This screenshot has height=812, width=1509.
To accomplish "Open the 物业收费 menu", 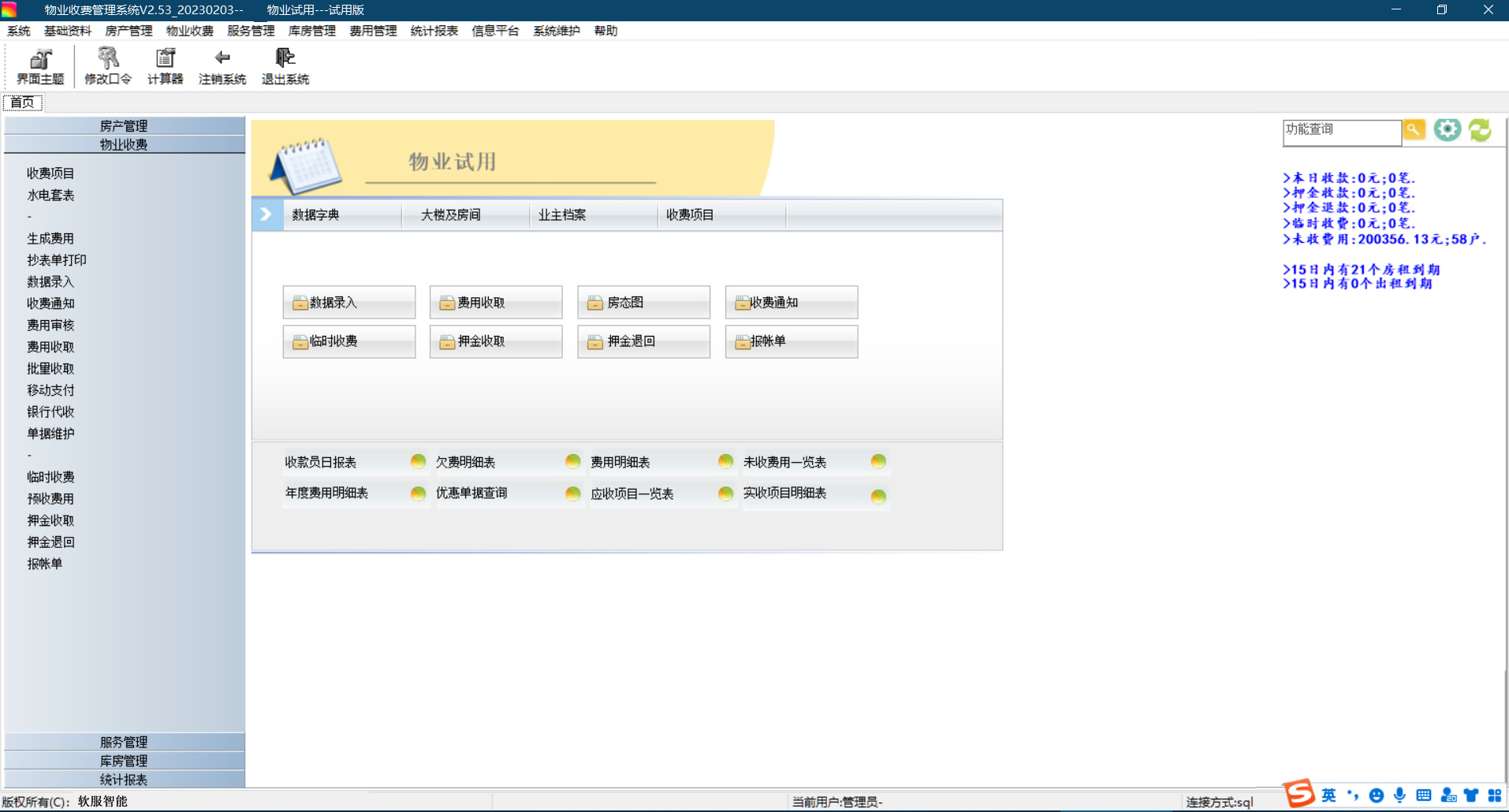I will [189, 31].
